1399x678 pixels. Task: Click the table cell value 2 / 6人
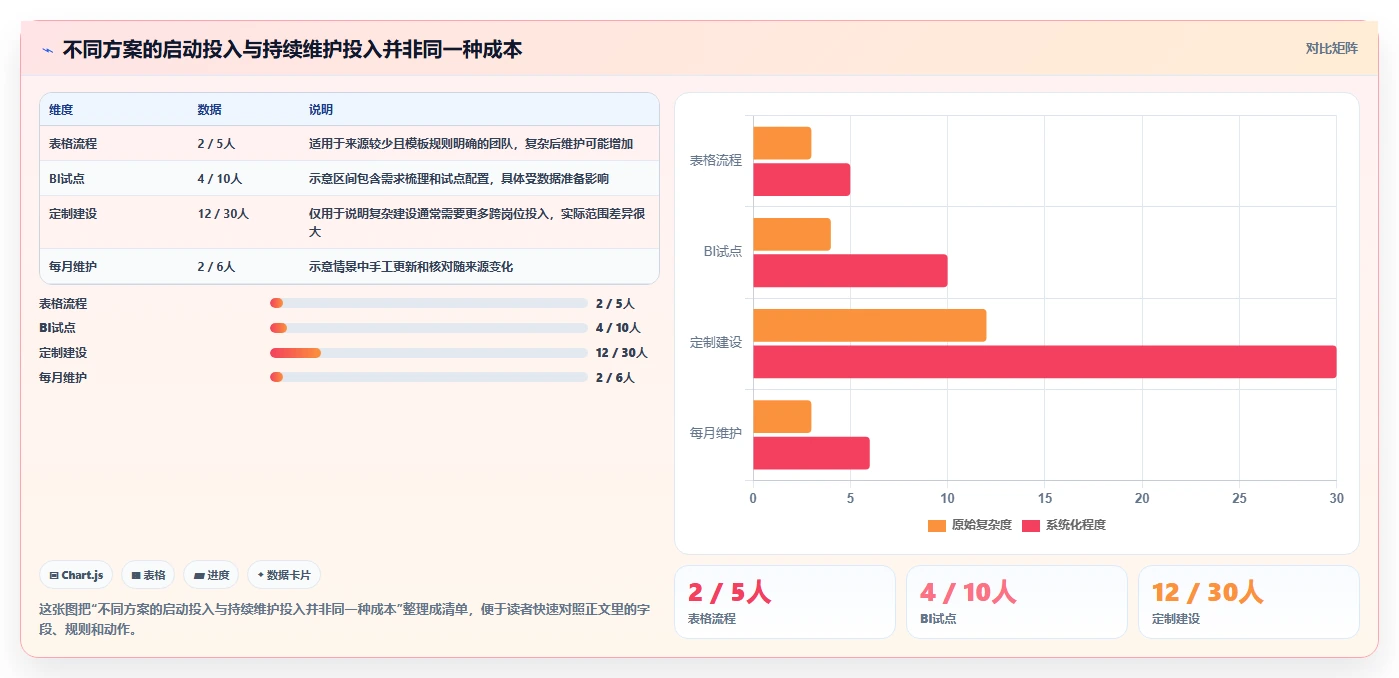coord(216,267)
